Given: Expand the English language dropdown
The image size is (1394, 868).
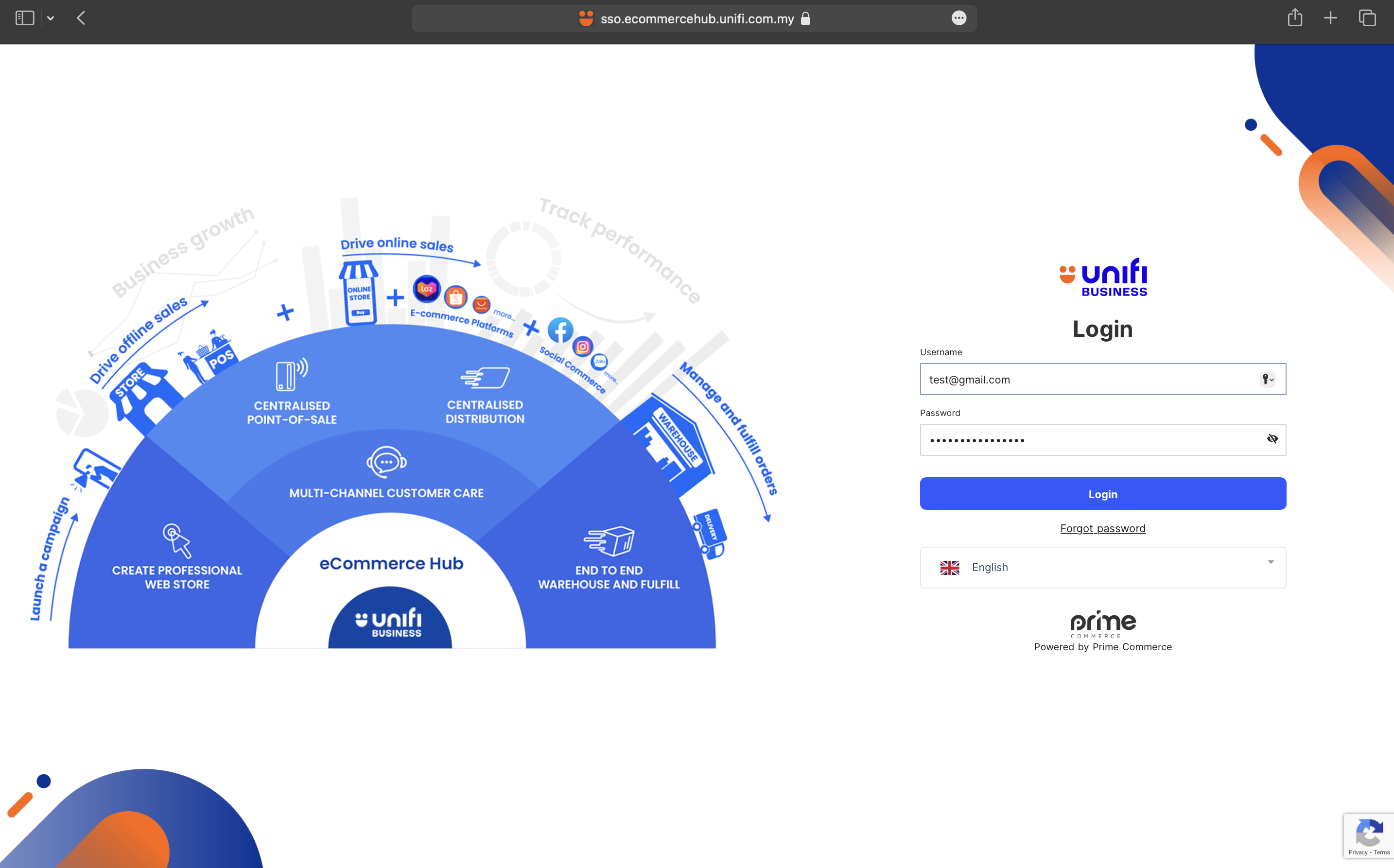Looking at the screenshot, I should click(x=1102, y=567).
